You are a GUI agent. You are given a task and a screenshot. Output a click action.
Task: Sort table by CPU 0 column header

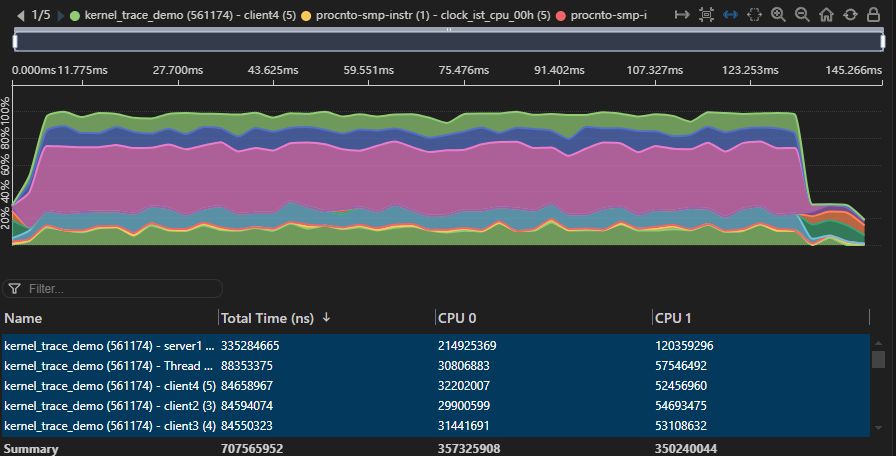click(x=457, y=318)
